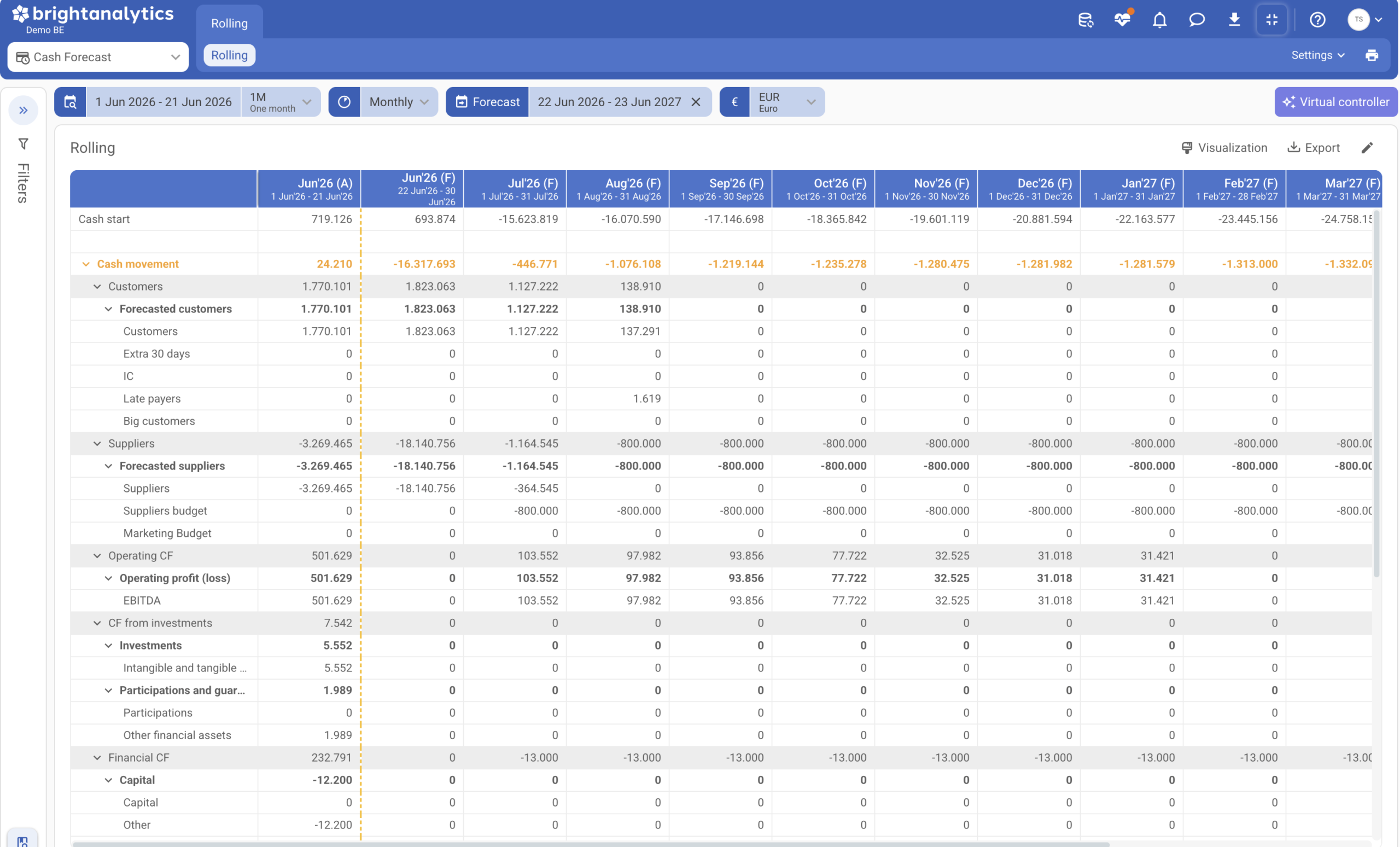This screenshot has height=847, width=1400.
Task: Click the EBITDA row label
Action: [142, 600]
